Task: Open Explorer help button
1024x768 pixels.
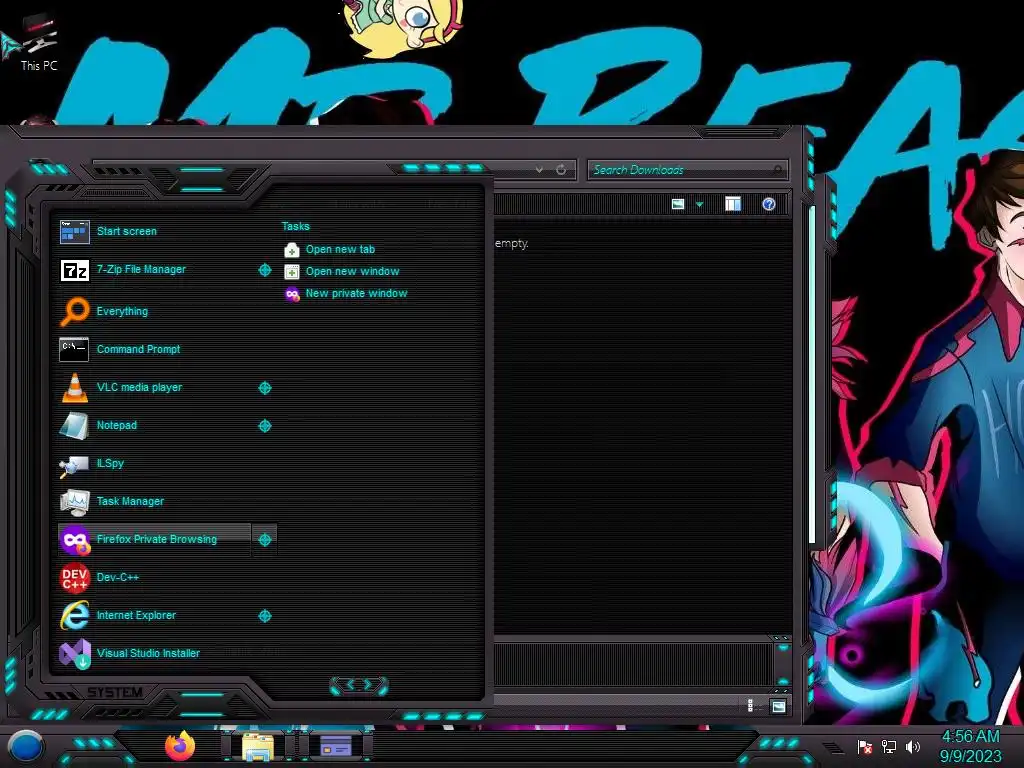Action: 769,204
